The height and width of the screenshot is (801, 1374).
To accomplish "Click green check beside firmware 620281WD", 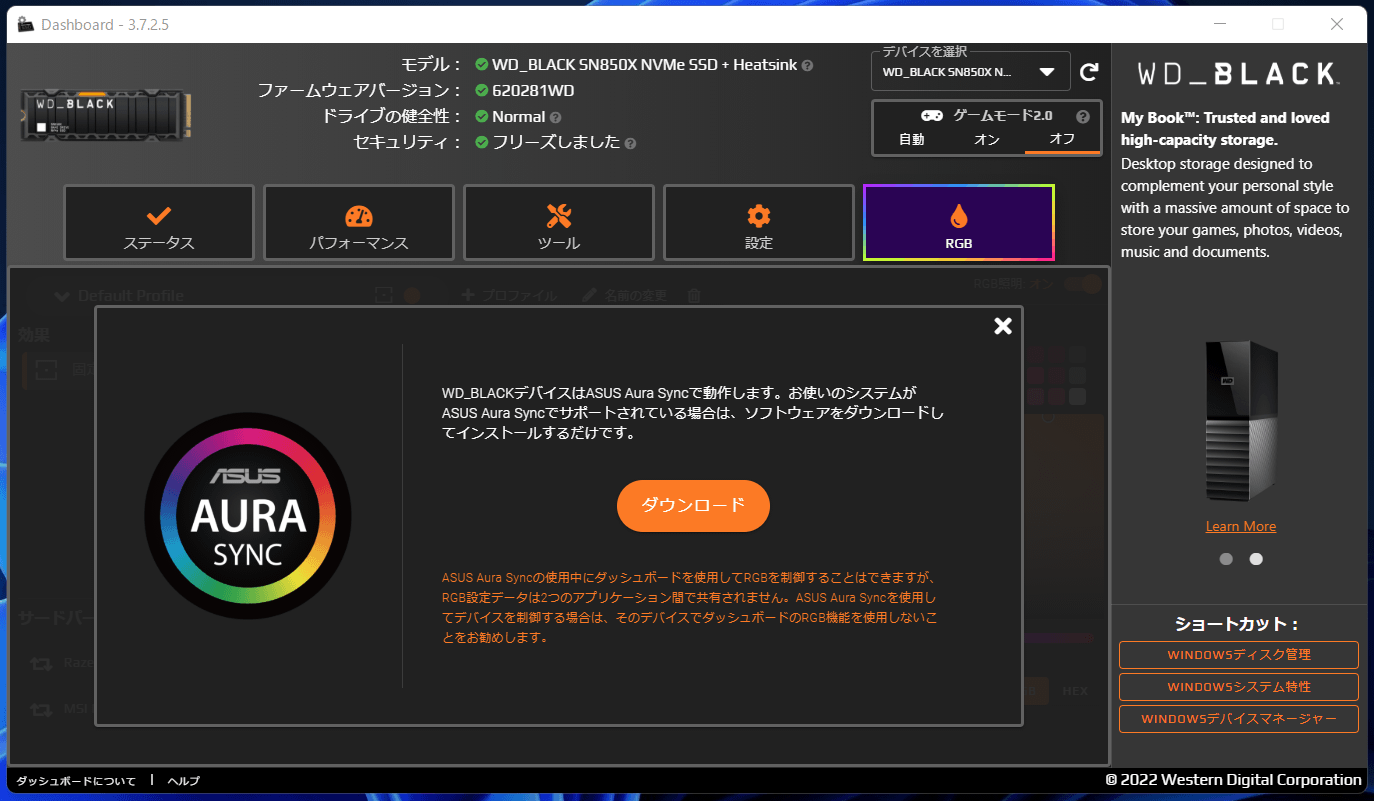I will click(482, 90).
